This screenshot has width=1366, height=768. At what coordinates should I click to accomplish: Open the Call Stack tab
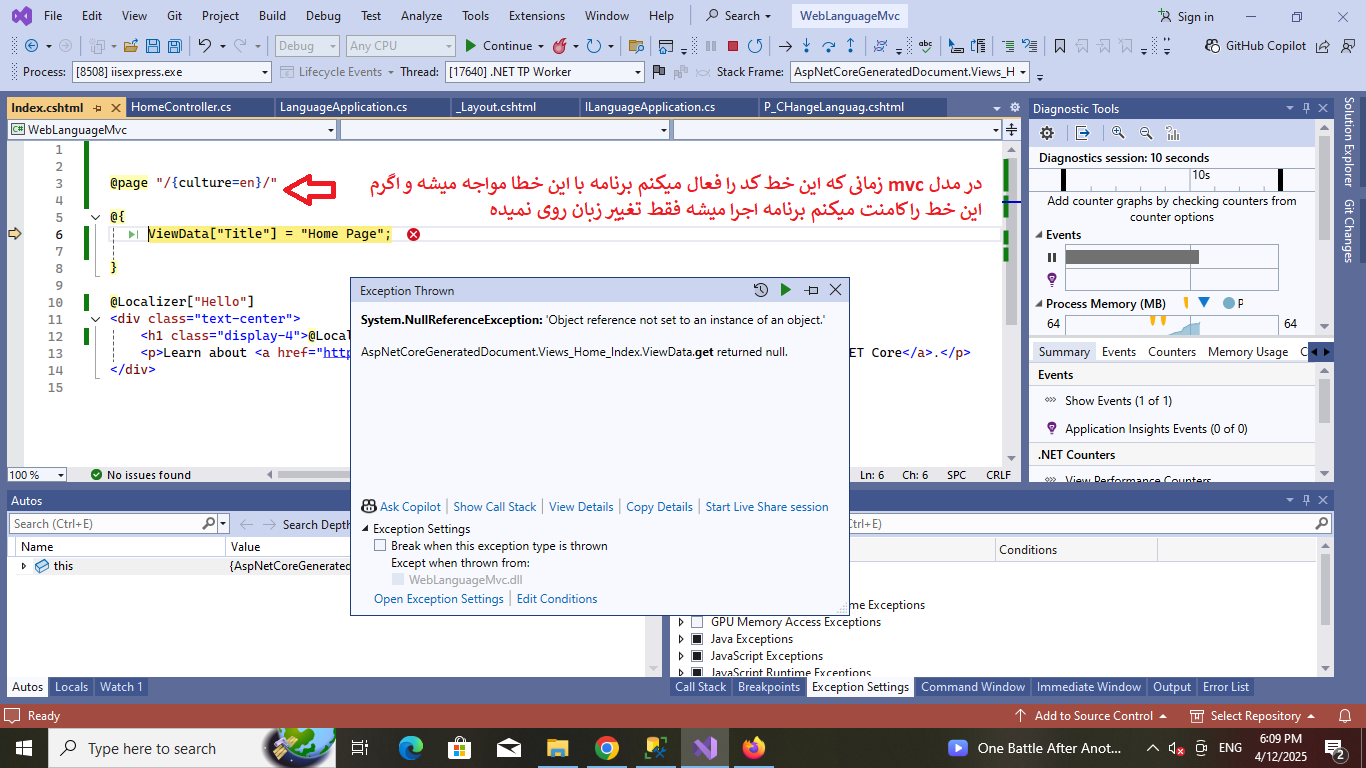(700, 687)
